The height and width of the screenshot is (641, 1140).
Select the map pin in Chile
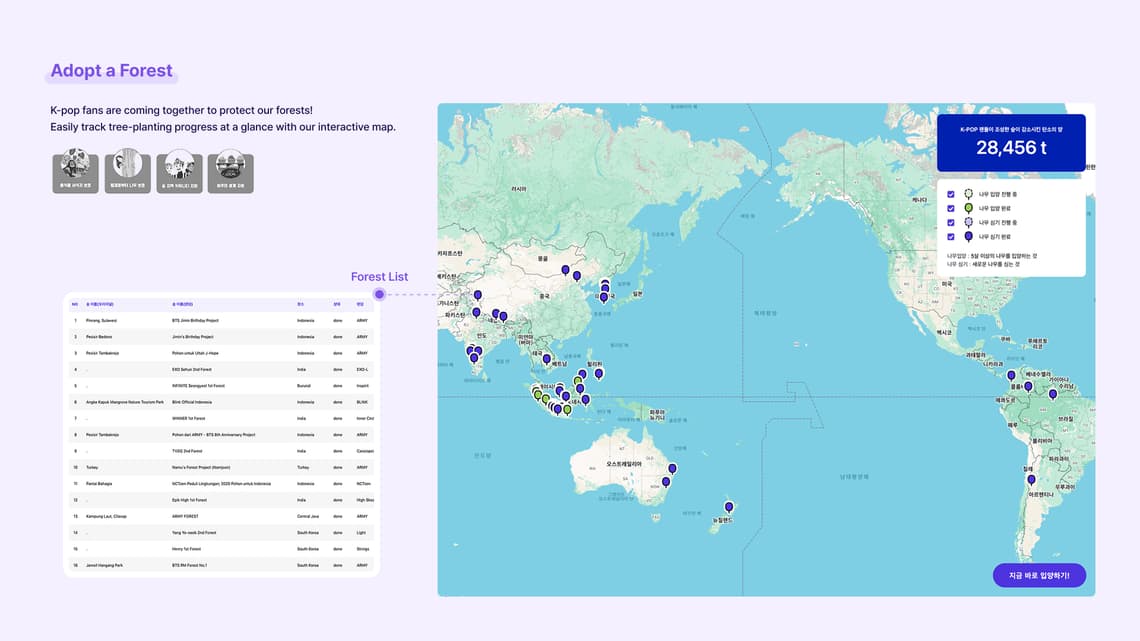point(1031,480)
